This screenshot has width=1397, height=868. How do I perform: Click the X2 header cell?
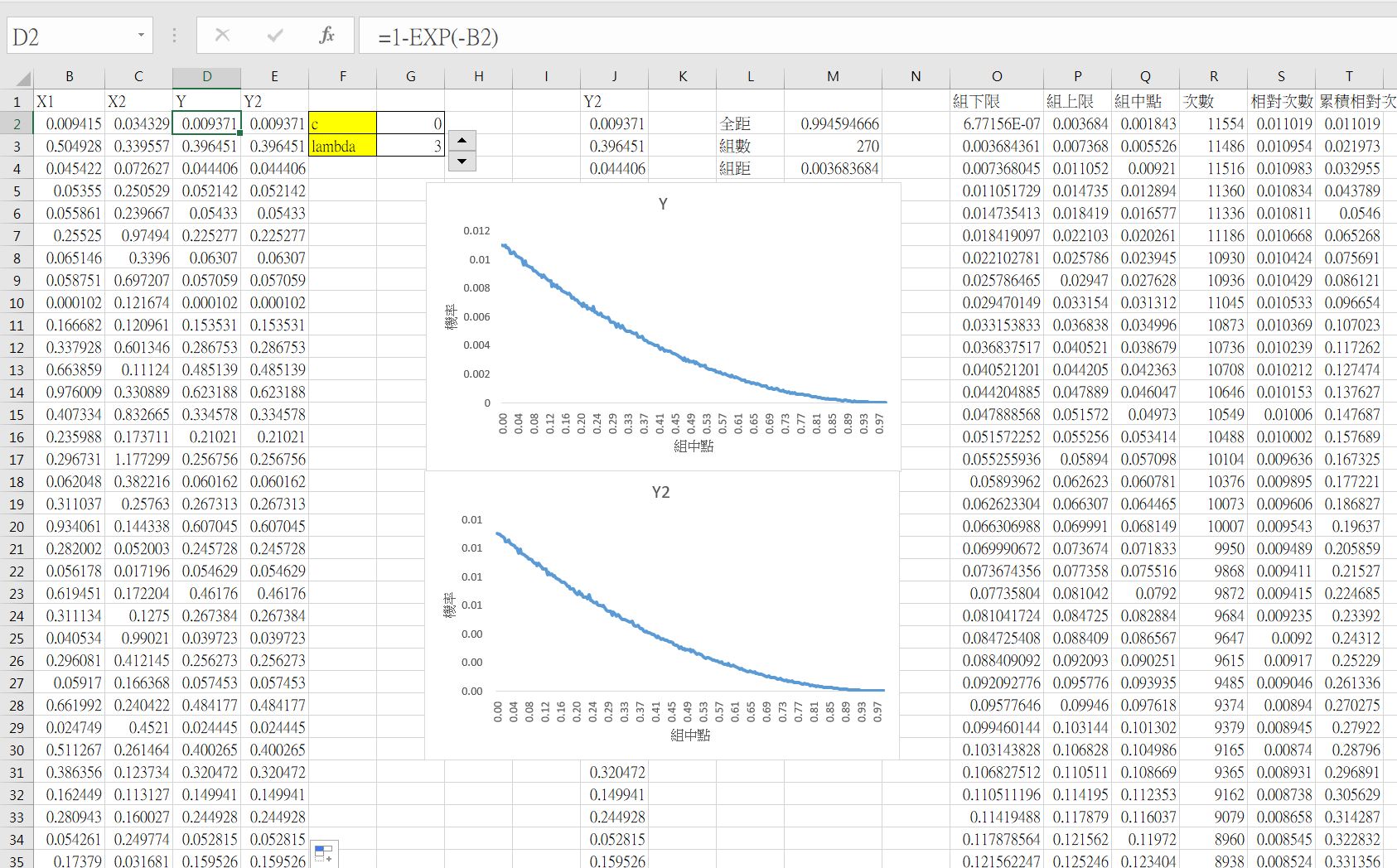(x=138, y=101)
